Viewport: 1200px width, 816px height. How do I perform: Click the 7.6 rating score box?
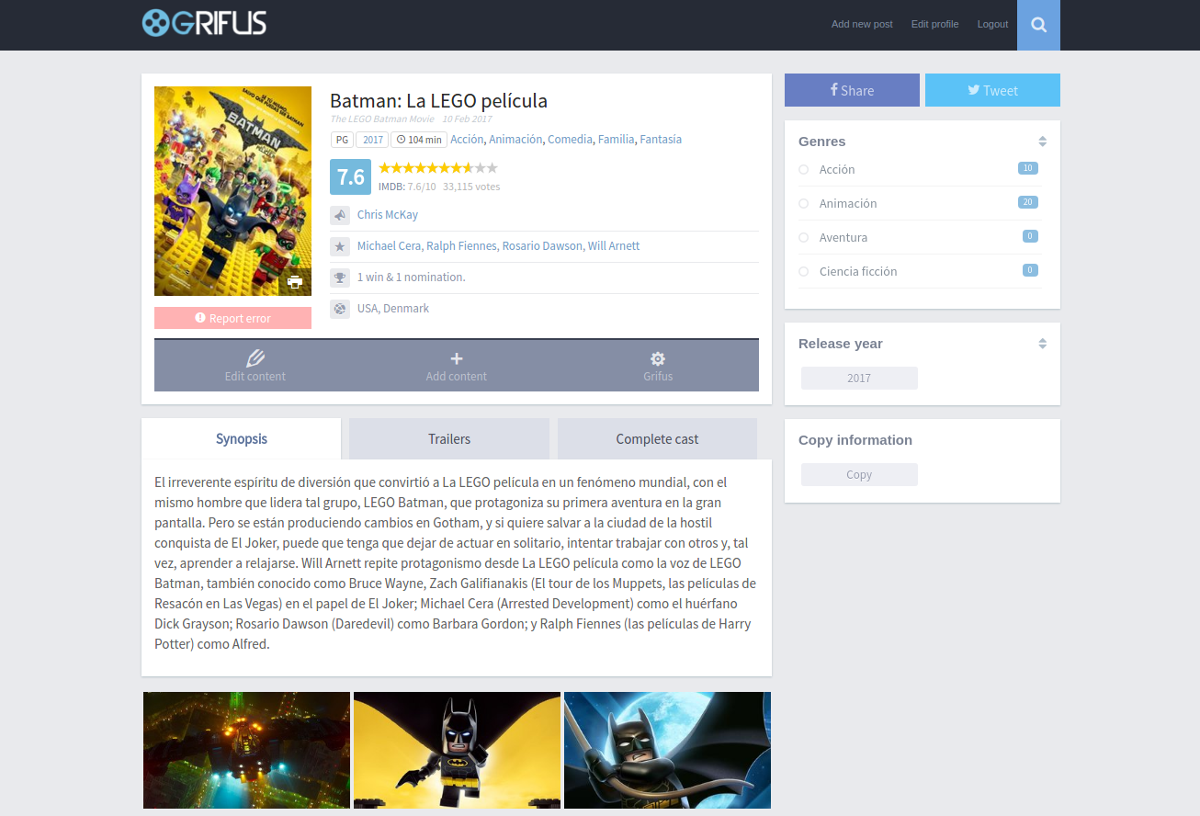coord(351,177)
